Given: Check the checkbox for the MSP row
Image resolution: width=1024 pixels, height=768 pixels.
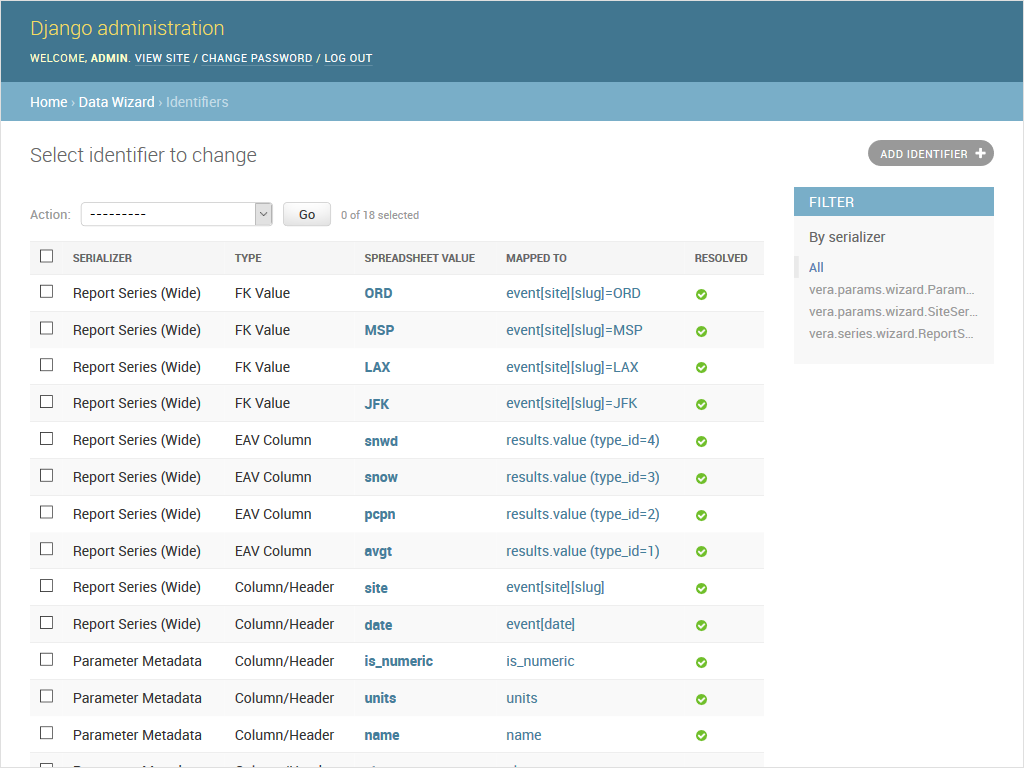Looking at the screenshot, I should [46, 328].
